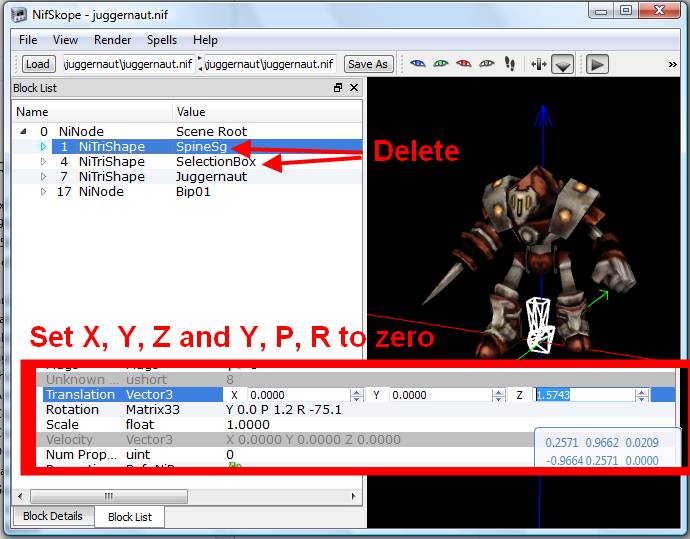Expand the SelectionBox NiTriShape row
Viewport: 690px width, 539px height.
coord(43,161)
